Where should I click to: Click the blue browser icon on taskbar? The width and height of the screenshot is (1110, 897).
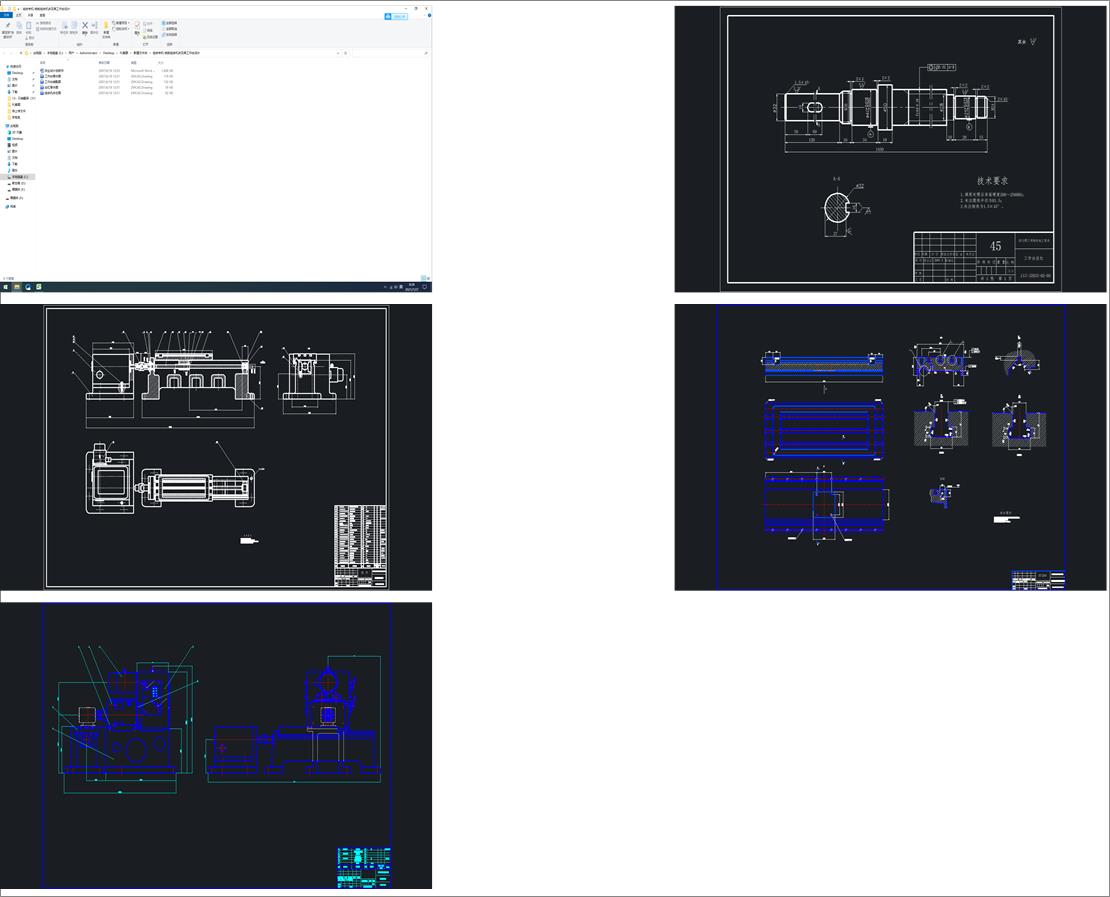click(28, 287)
